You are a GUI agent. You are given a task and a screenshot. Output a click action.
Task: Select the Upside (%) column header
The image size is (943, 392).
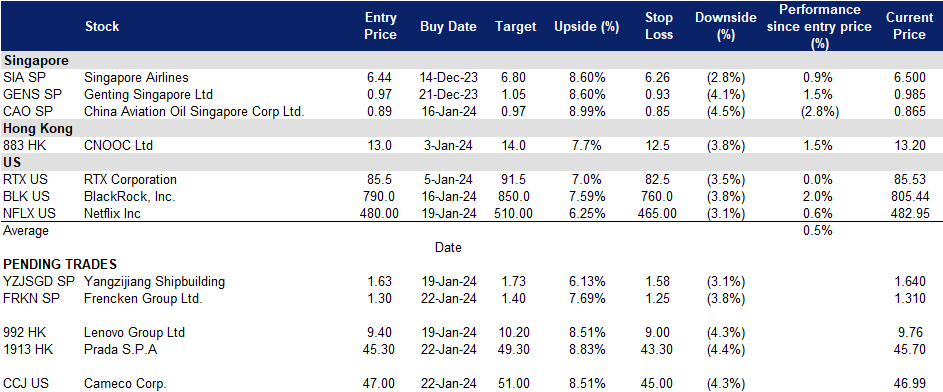pos(586,26)
